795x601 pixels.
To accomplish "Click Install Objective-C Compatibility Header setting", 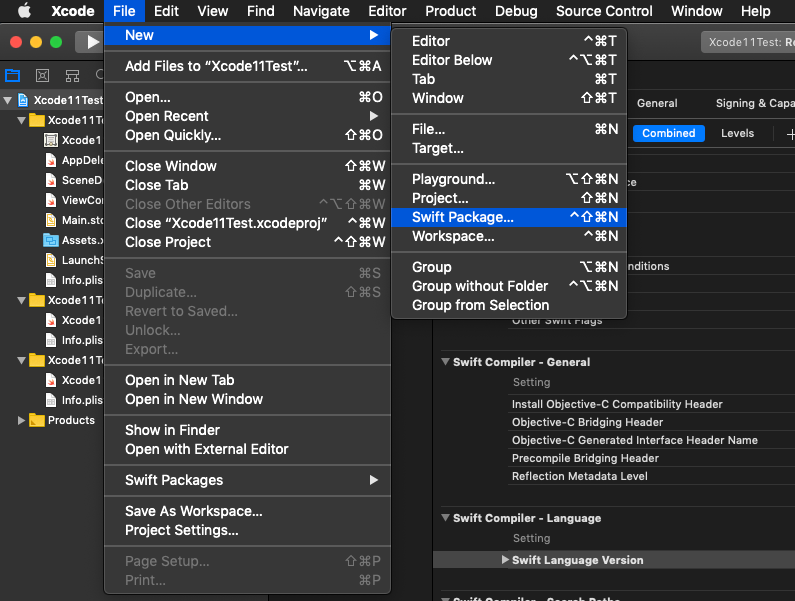I will pyautogui.click(x=617, y=404).
